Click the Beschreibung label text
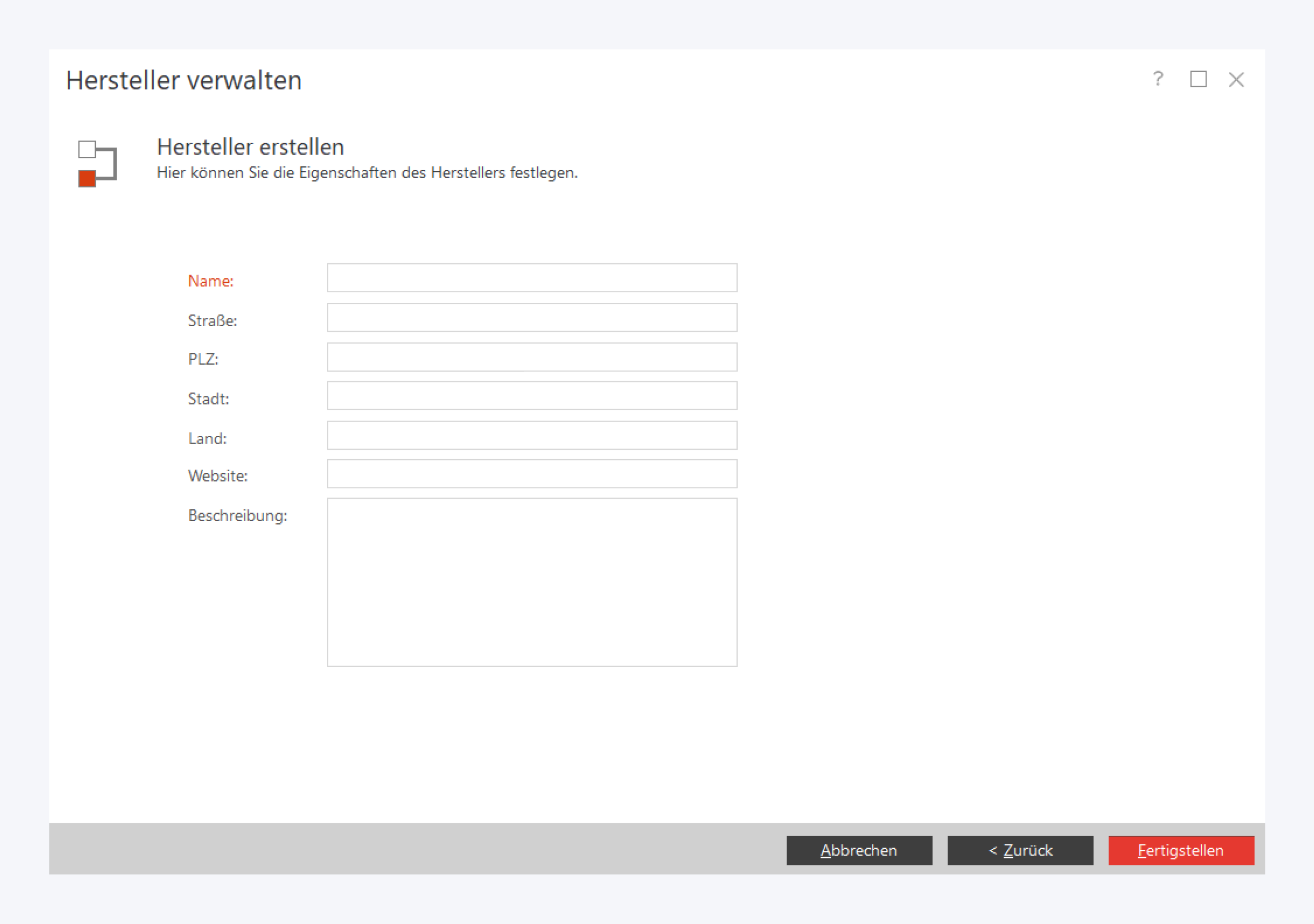 (238, 515)
